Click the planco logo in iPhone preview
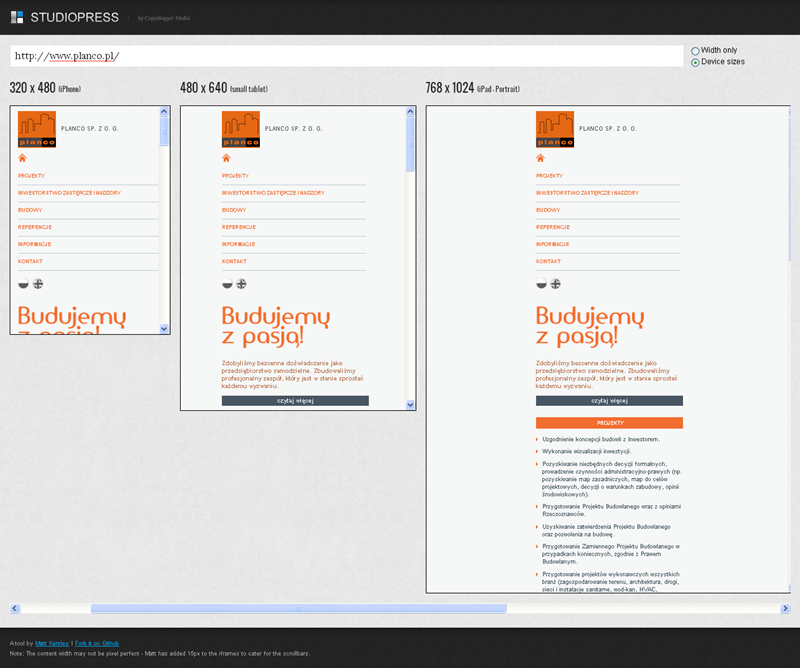The width and height of the screenshot is (800, 668). (x=37, y=130)
